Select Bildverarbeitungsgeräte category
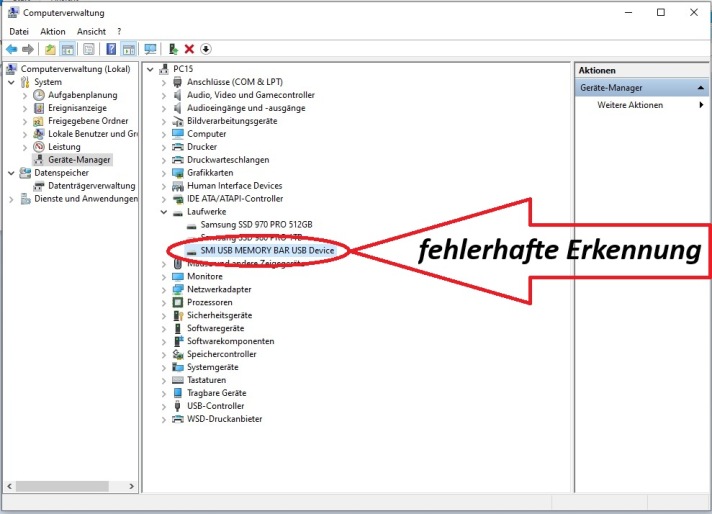Image resolution: width=712 pixels, height=514 pixels. pos(232,121)
